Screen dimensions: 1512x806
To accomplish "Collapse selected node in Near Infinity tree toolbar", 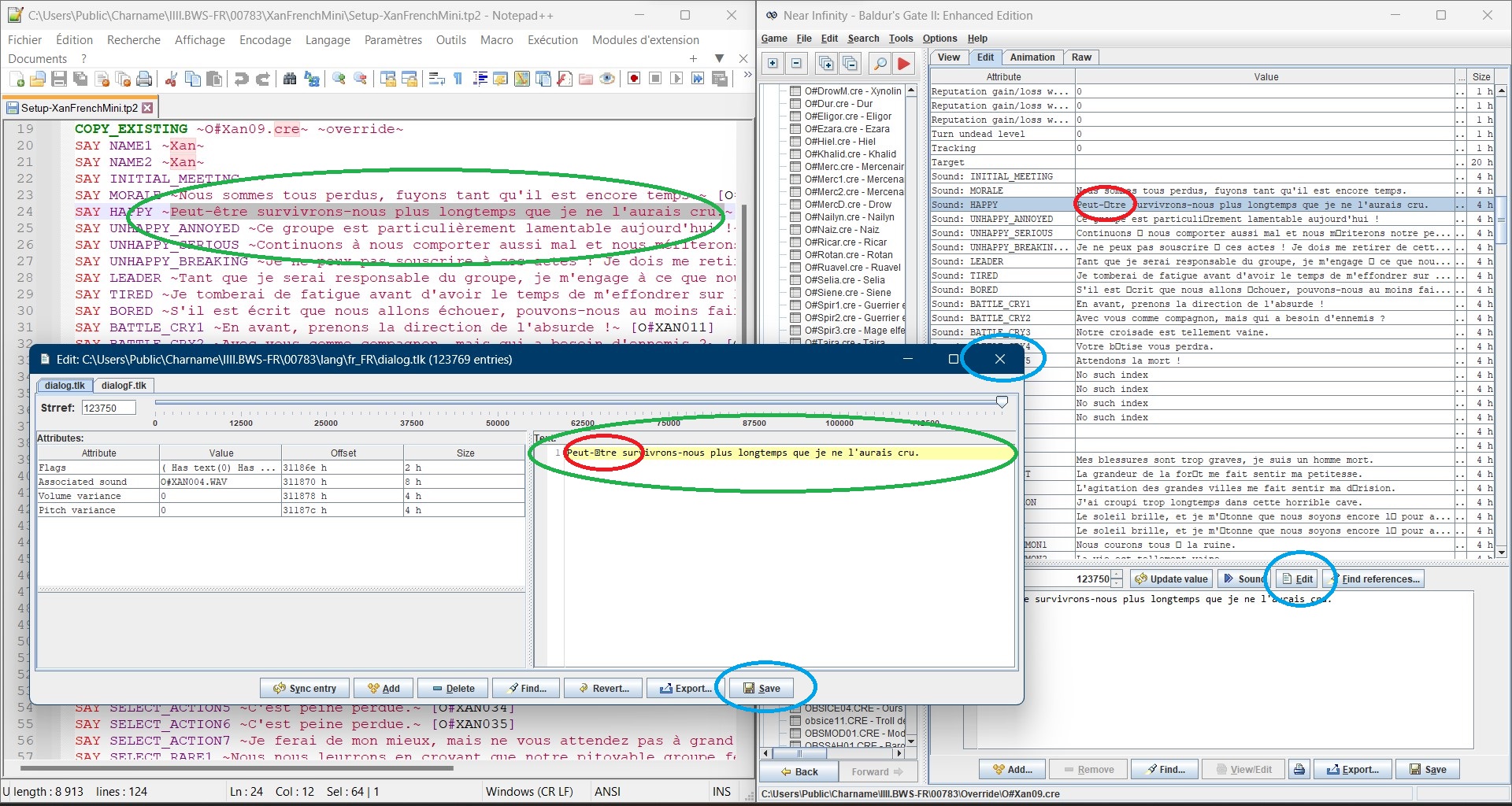I will tap(796, 63).
